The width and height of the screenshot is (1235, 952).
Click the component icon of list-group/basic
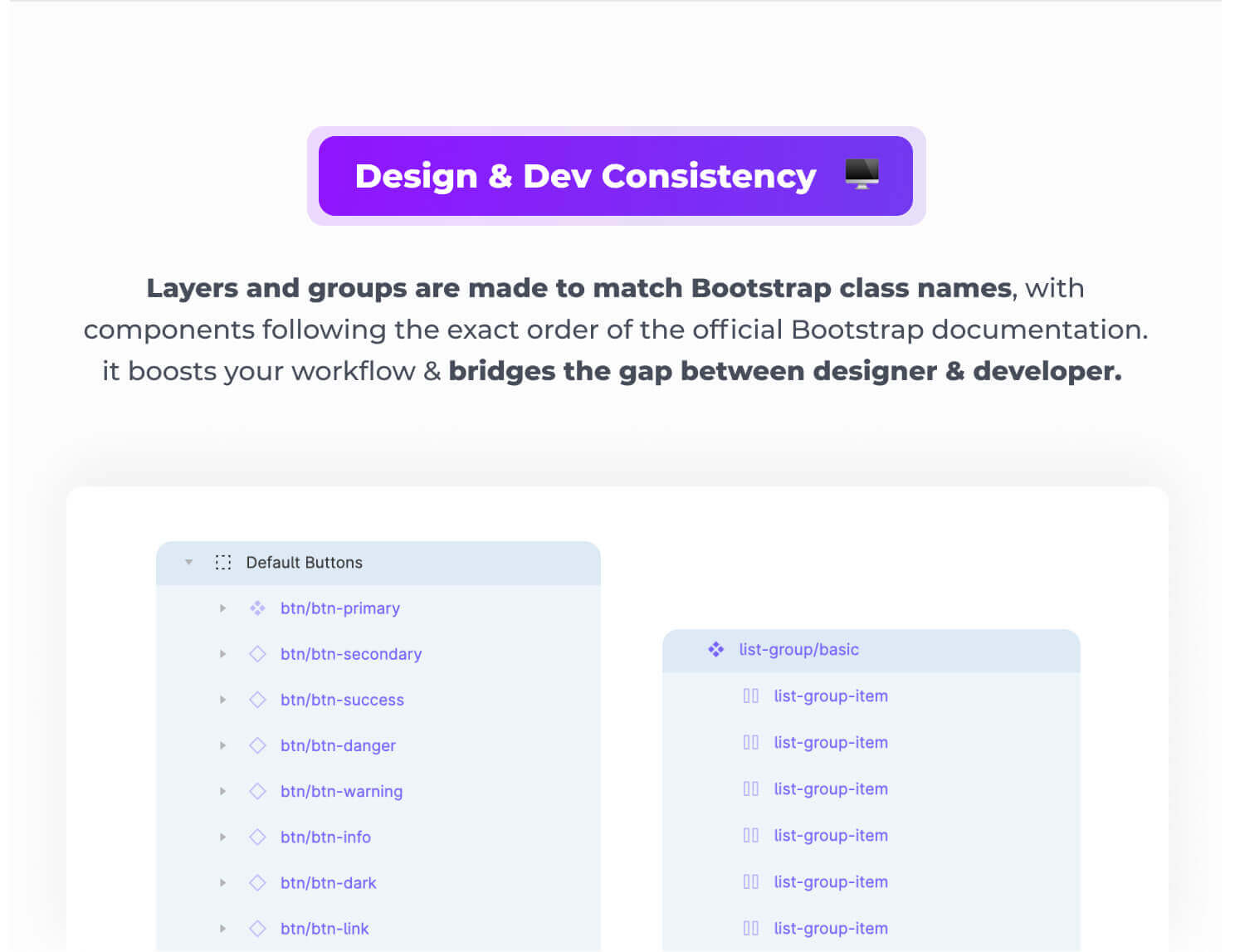pyautogui.click(x=715, y=649)
